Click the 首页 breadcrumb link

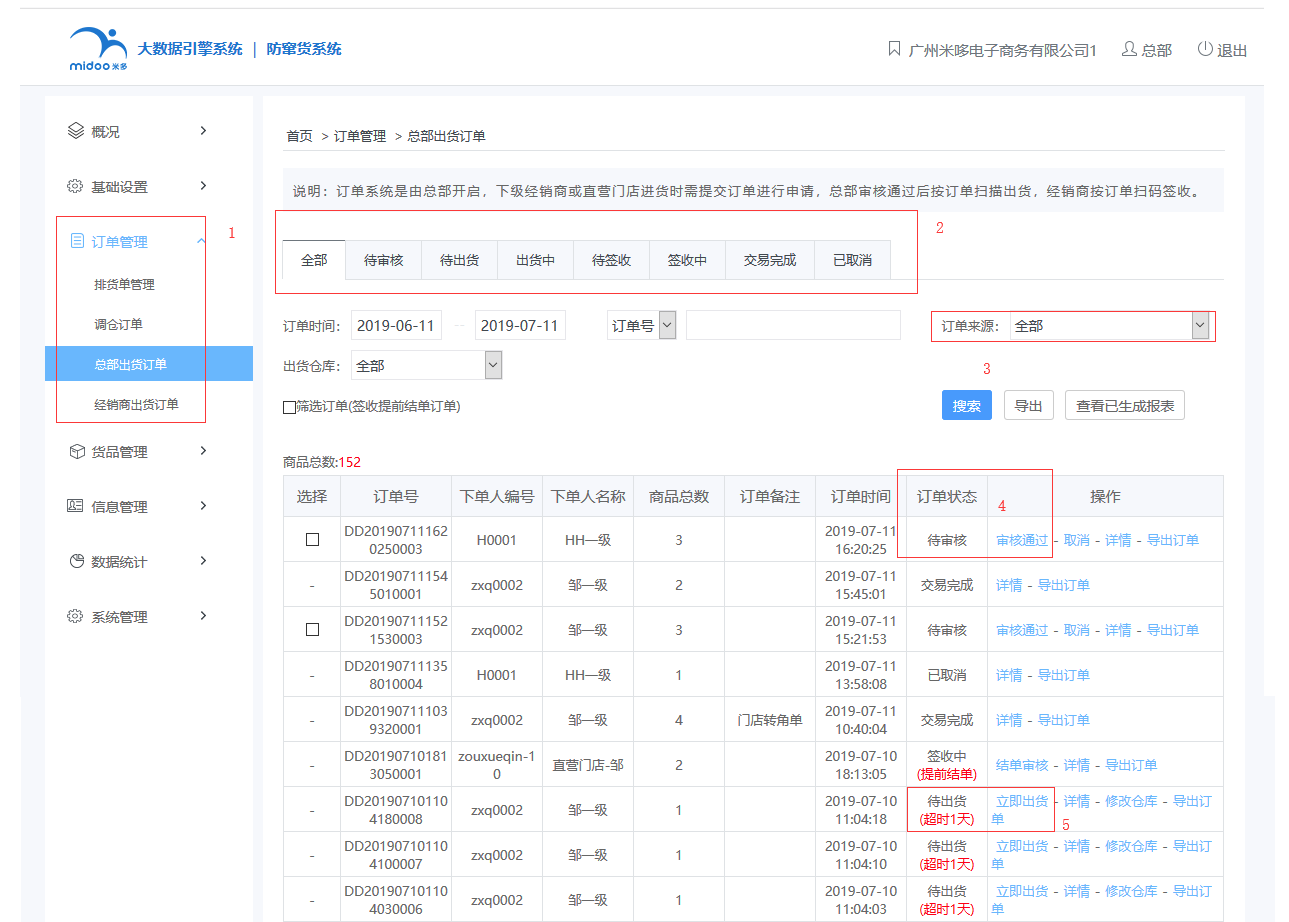[x=299, y=136]
